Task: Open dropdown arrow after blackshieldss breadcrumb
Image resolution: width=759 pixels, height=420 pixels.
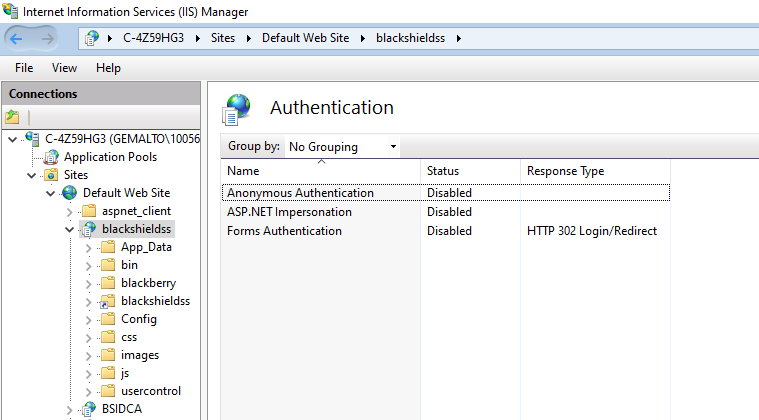Action: pyautogui.click(x=458, y=38)
